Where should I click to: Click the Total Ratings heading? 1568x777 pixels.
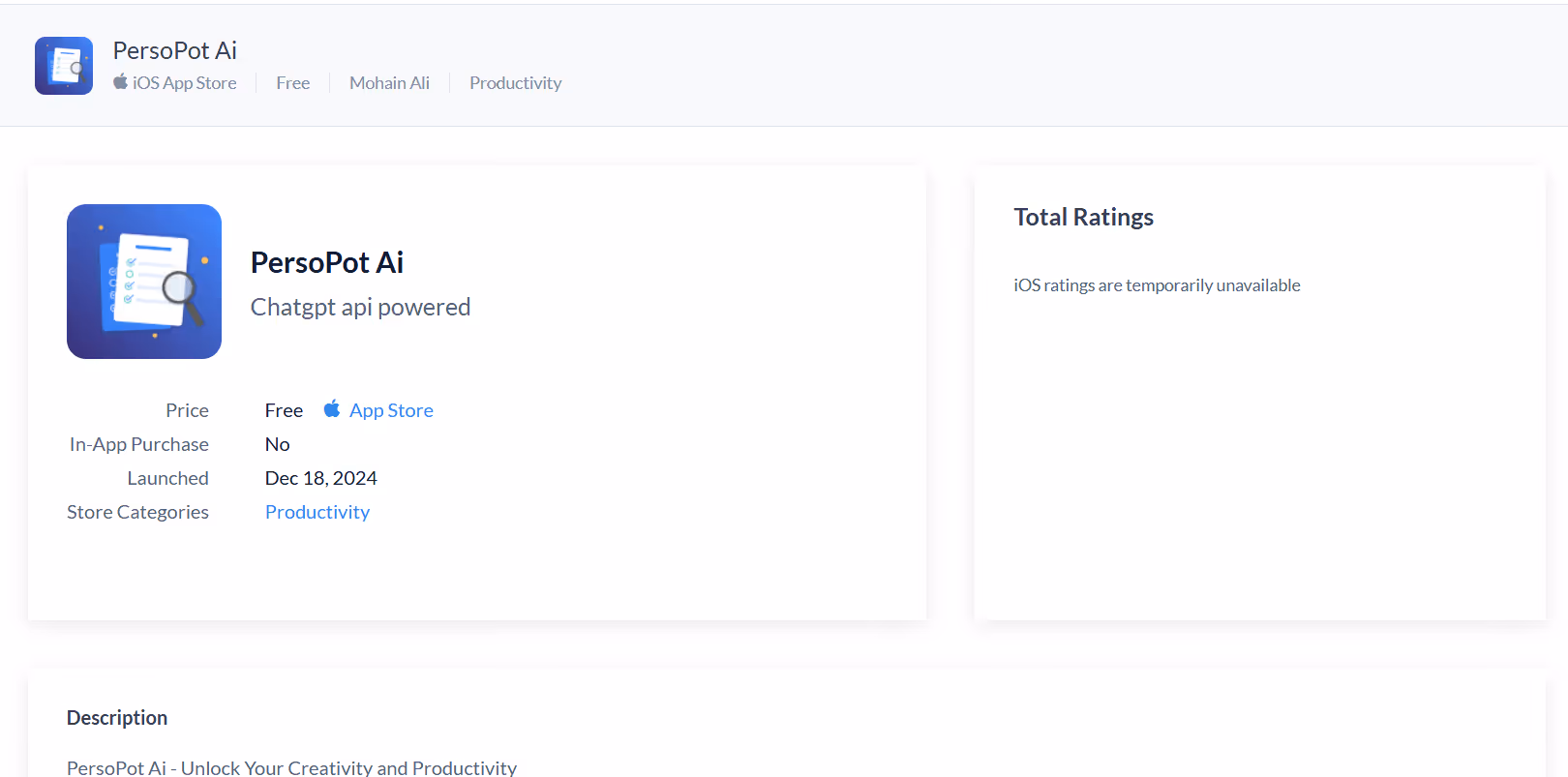pos(1083,217)
